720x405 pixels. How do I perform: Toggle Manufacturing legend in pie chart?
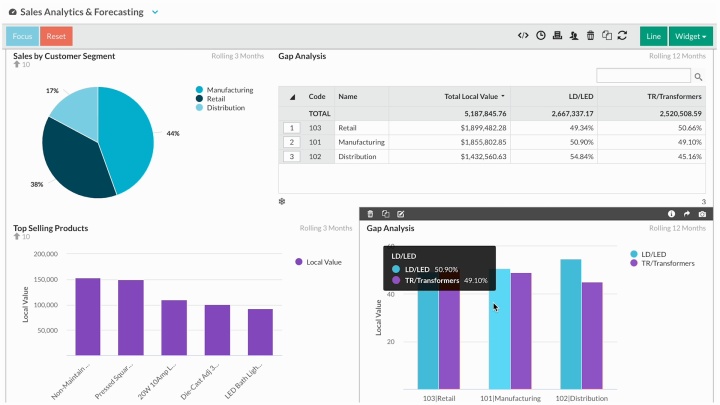[x=225, y=90]
